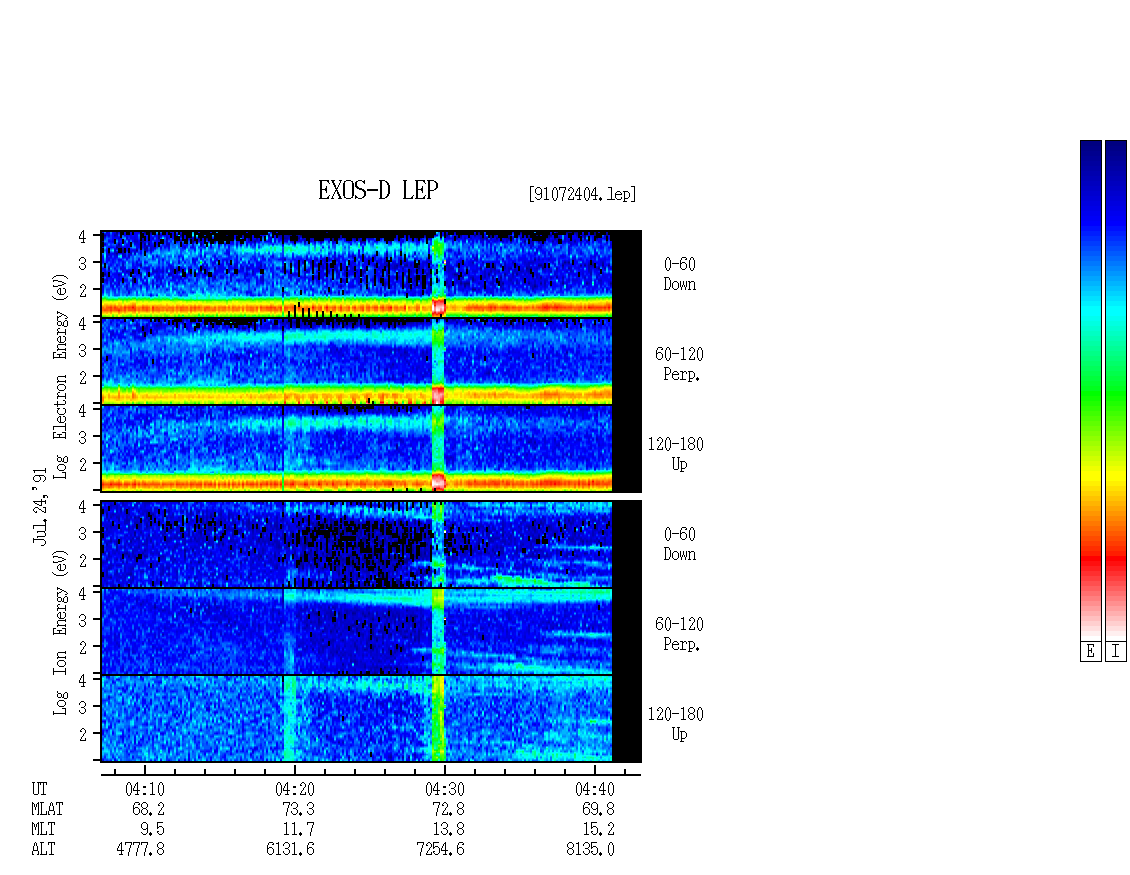Click the EXOS-D LEP plot title
This screenshot has width=1130, height=875.
point(378,190)
